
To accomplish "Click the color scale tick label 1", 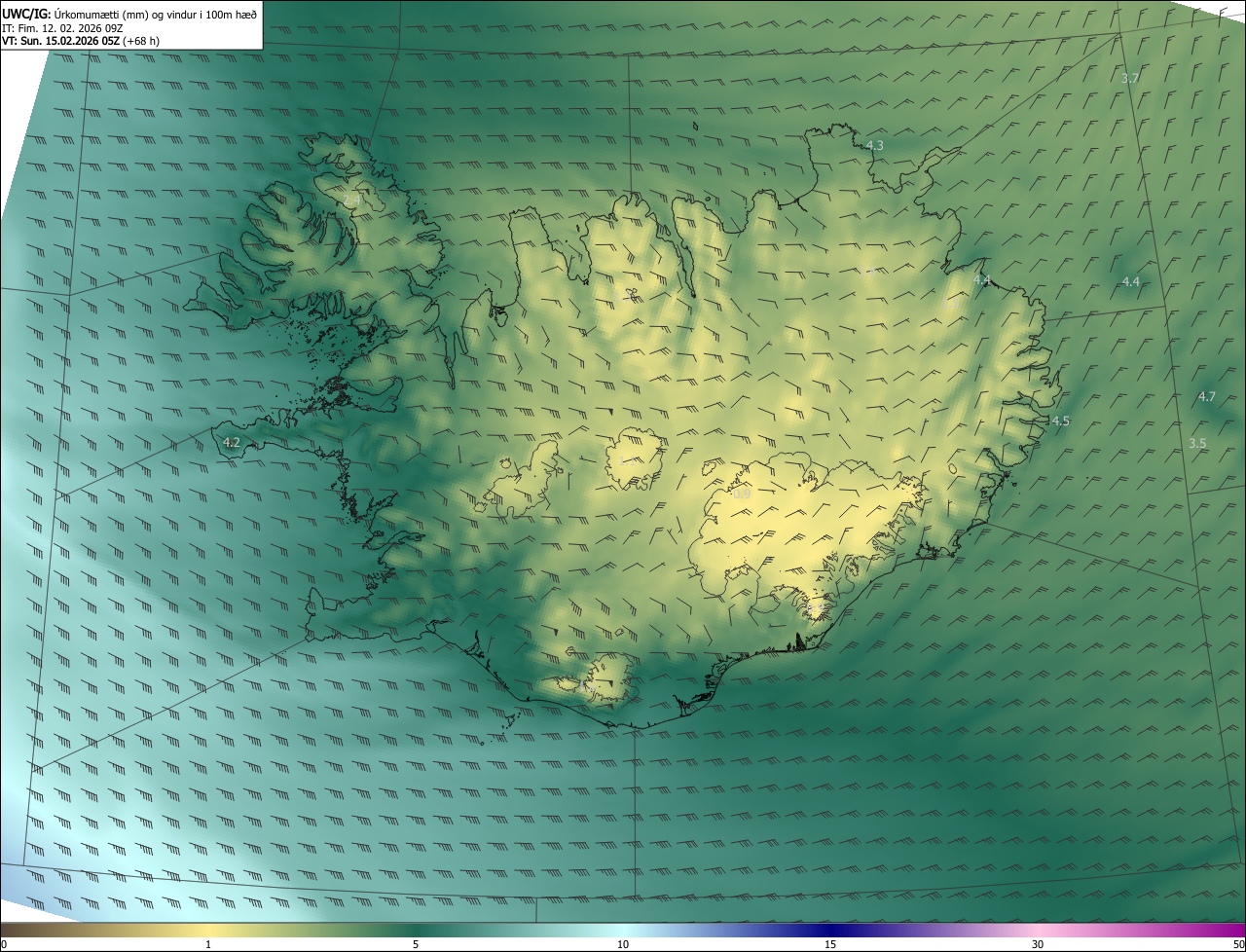I will pyautogui.click(x=208, y=944).
